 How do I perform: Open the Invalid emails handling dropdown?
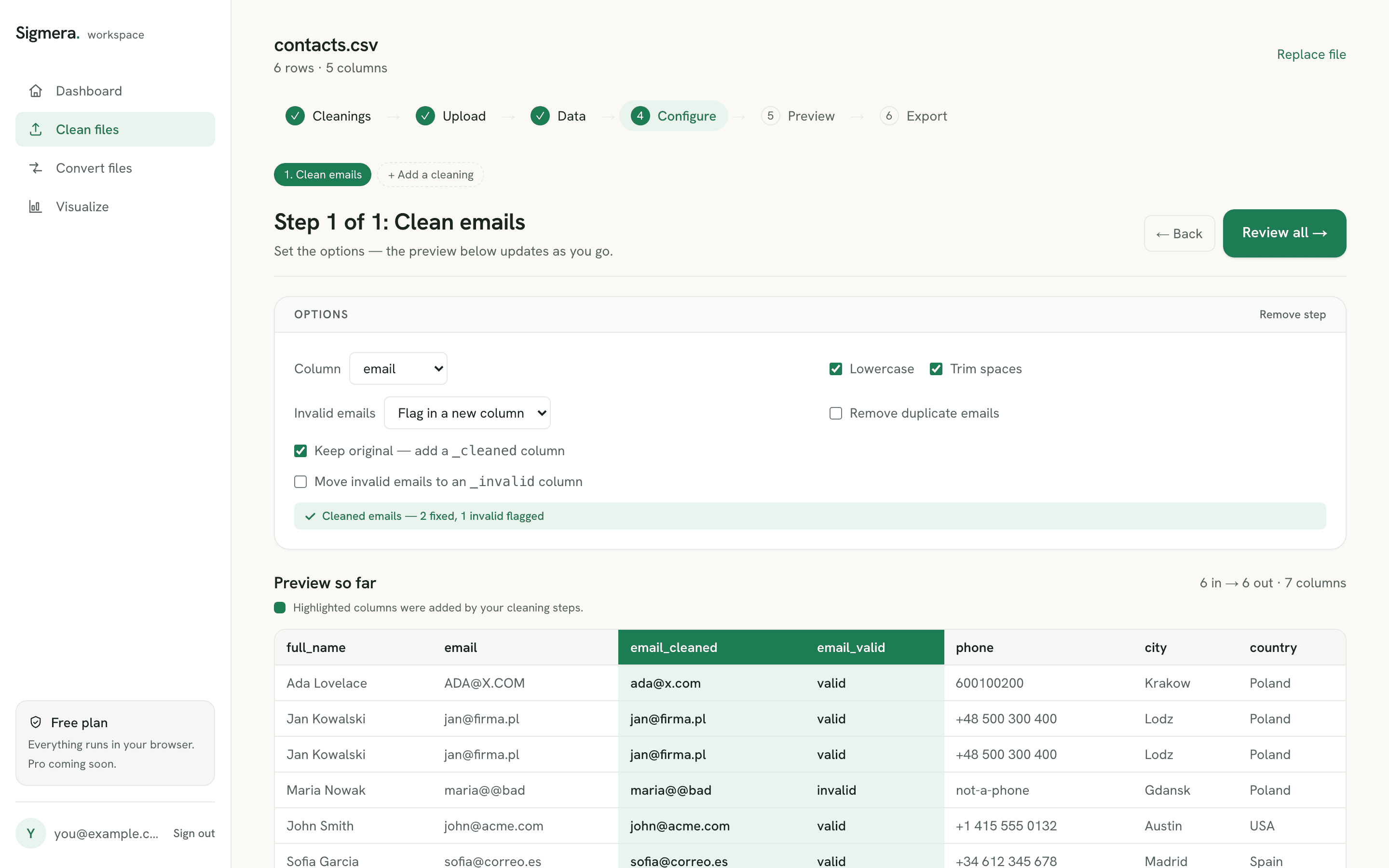(467, 413)
